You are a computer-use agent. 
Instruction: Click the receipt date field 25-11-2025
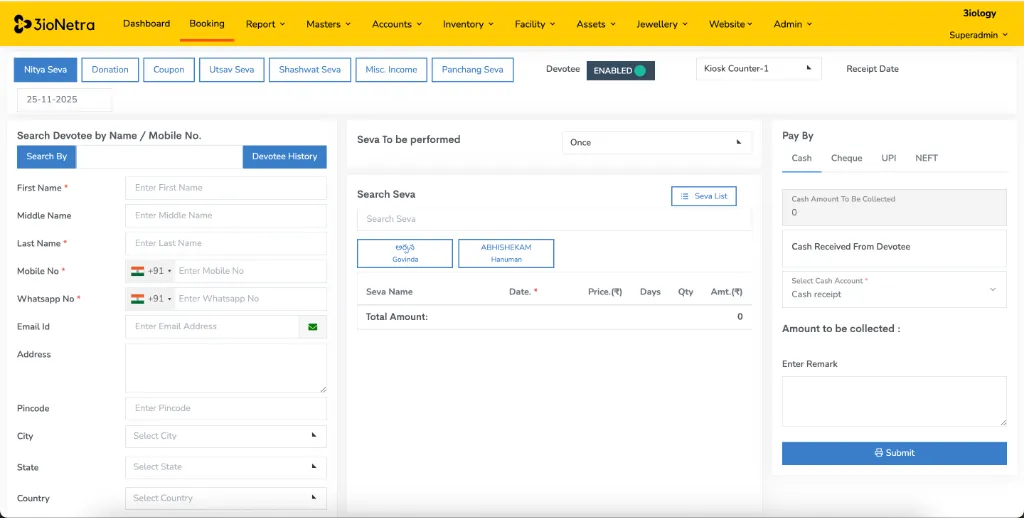(x=64, y=100)
